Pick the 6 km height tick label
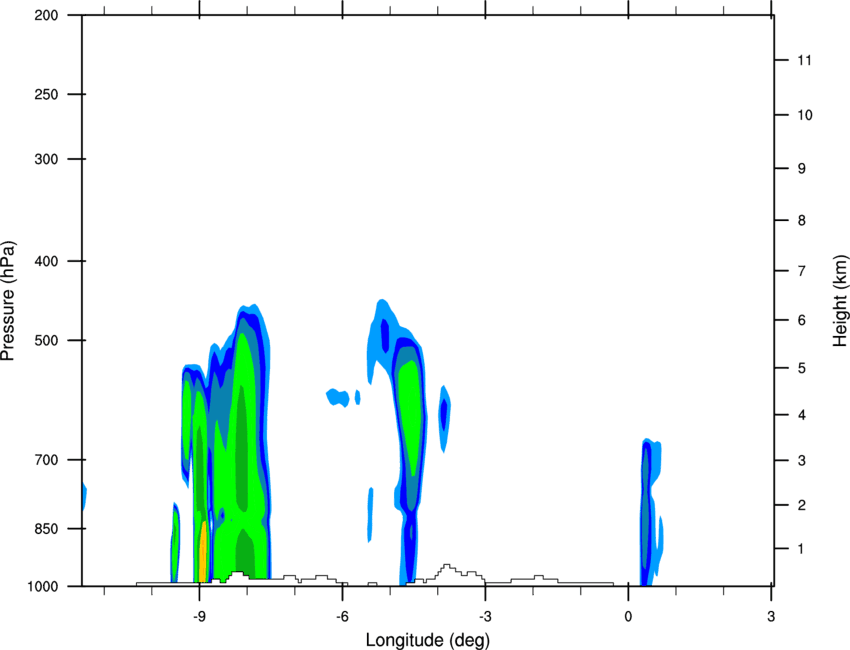 802,320
